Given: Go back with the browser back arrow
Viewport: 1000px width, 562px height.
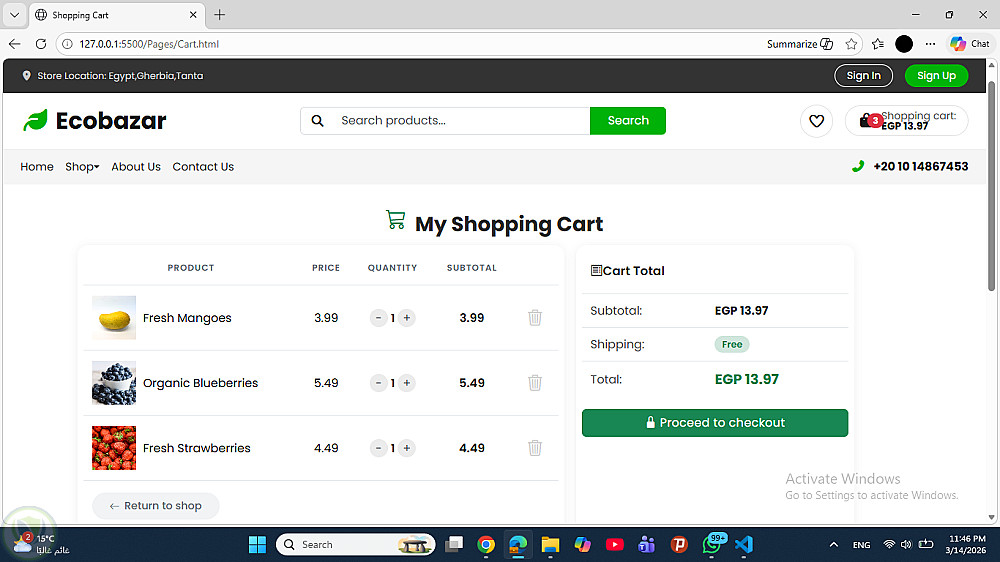Looking at the screenshot, I should click(x=15, y=44).
